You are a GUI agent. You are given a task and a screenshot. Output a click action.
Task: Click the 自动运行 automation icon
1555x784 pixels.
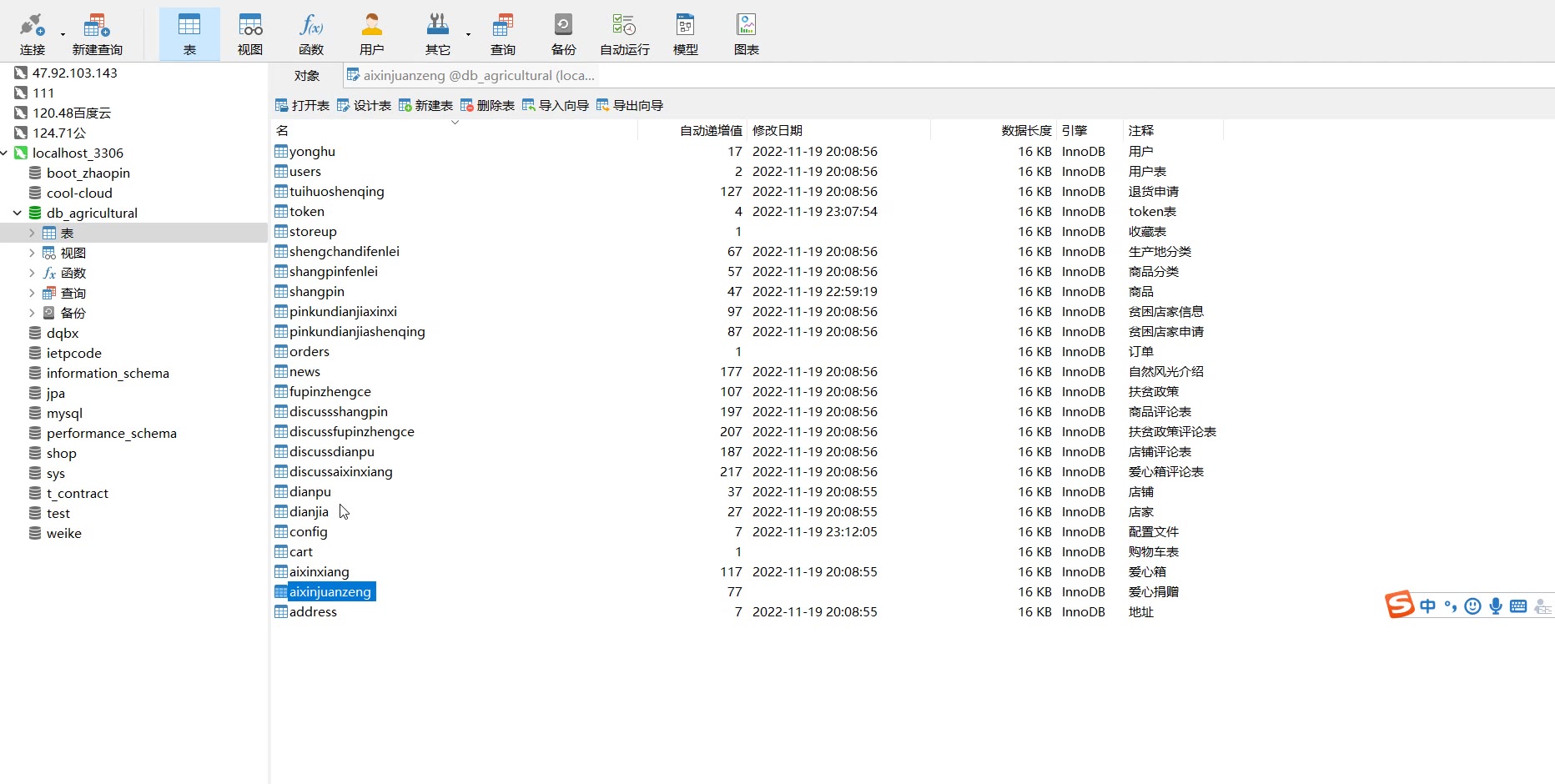click(x=624, y=34)
